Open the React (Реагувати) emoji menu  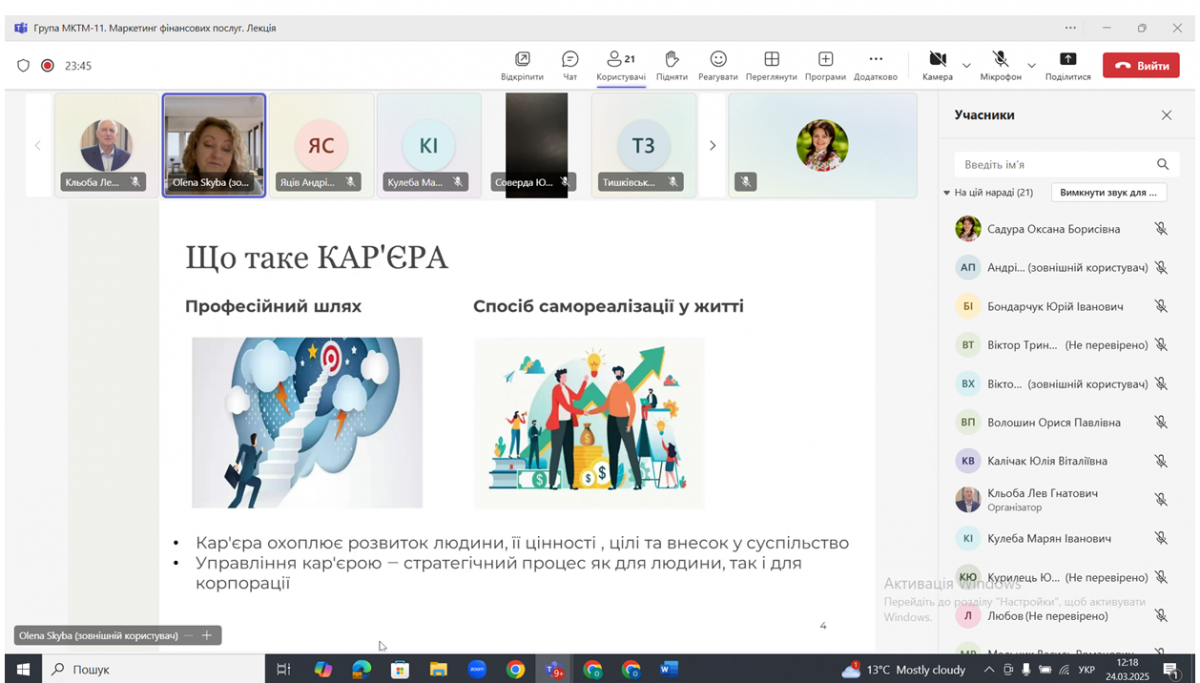tap(718, 65)
